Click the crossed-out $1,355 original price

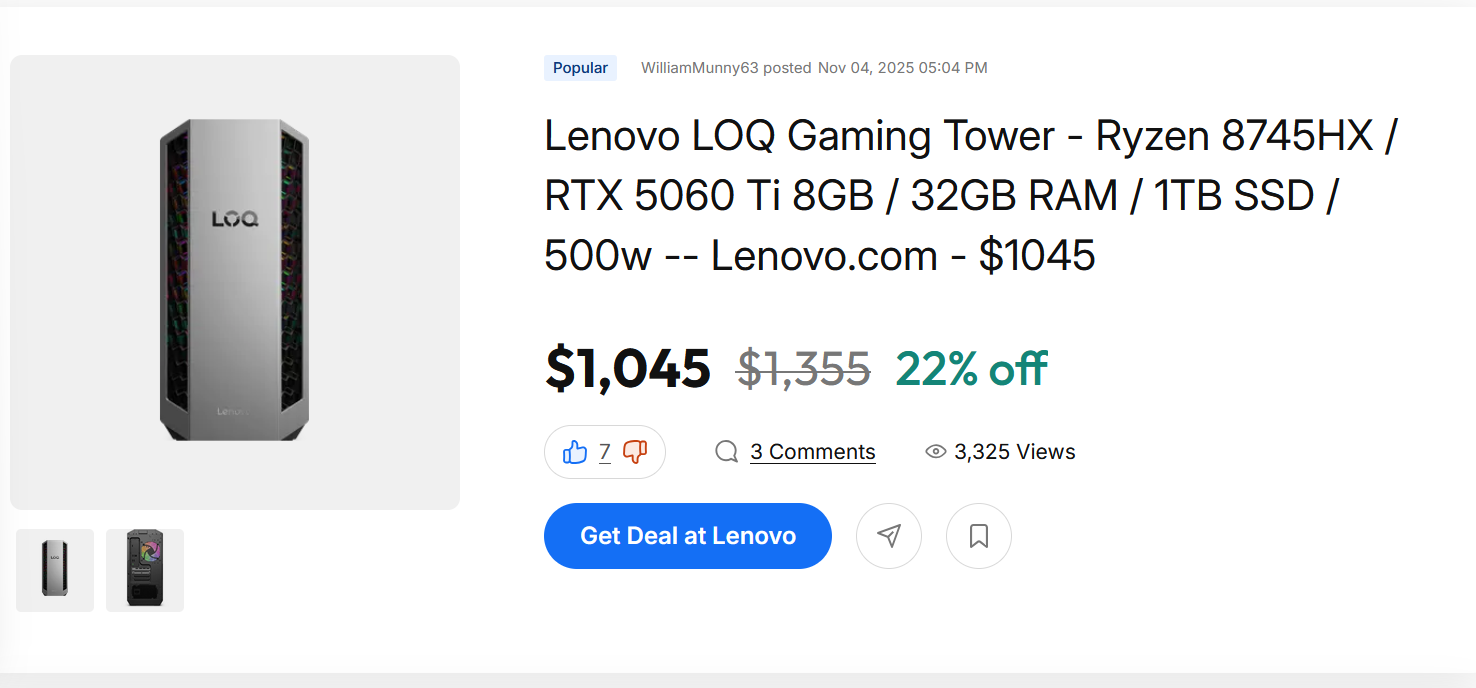click(802, 368)
